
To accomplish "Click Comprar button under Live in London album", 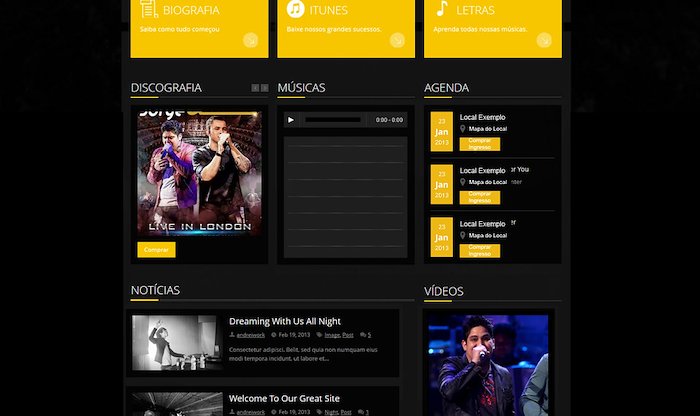I will (x=156, y=250).
